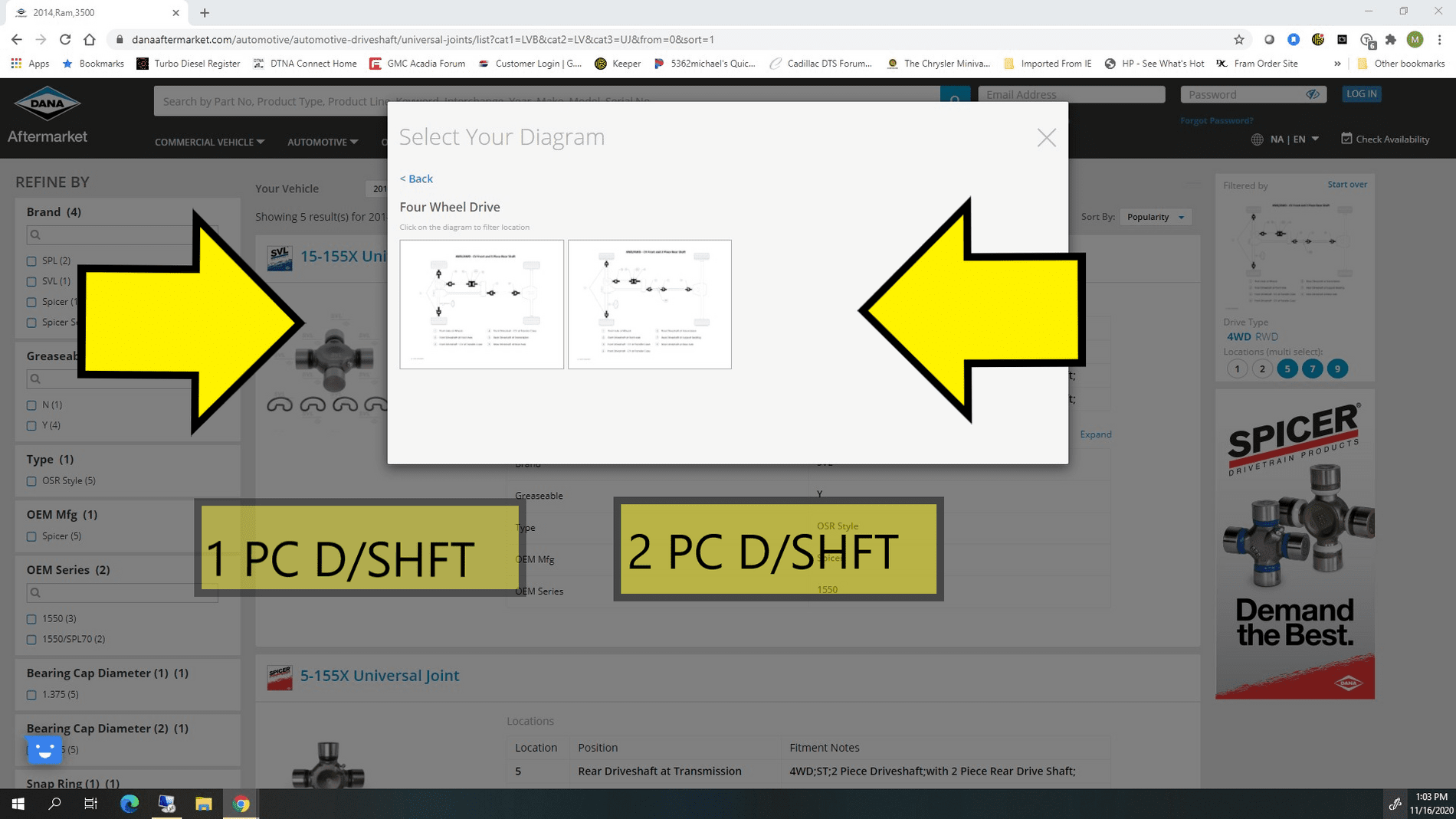The width and height of the screenshot is (1456, 819).
Task: Select RWD drive type
Action: pos(1267,336)
